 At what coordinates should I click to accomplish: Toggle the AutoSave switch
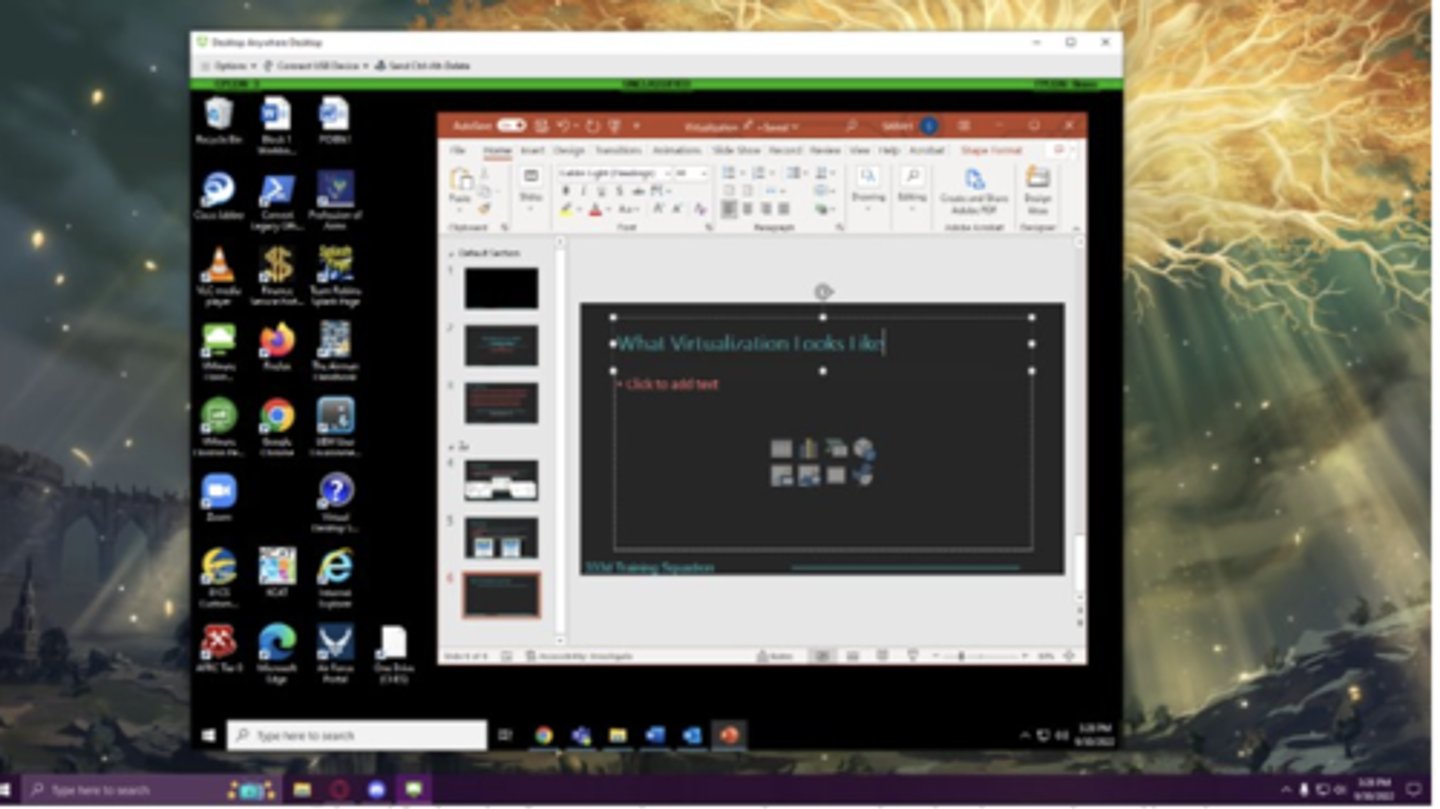click(512, 126)
